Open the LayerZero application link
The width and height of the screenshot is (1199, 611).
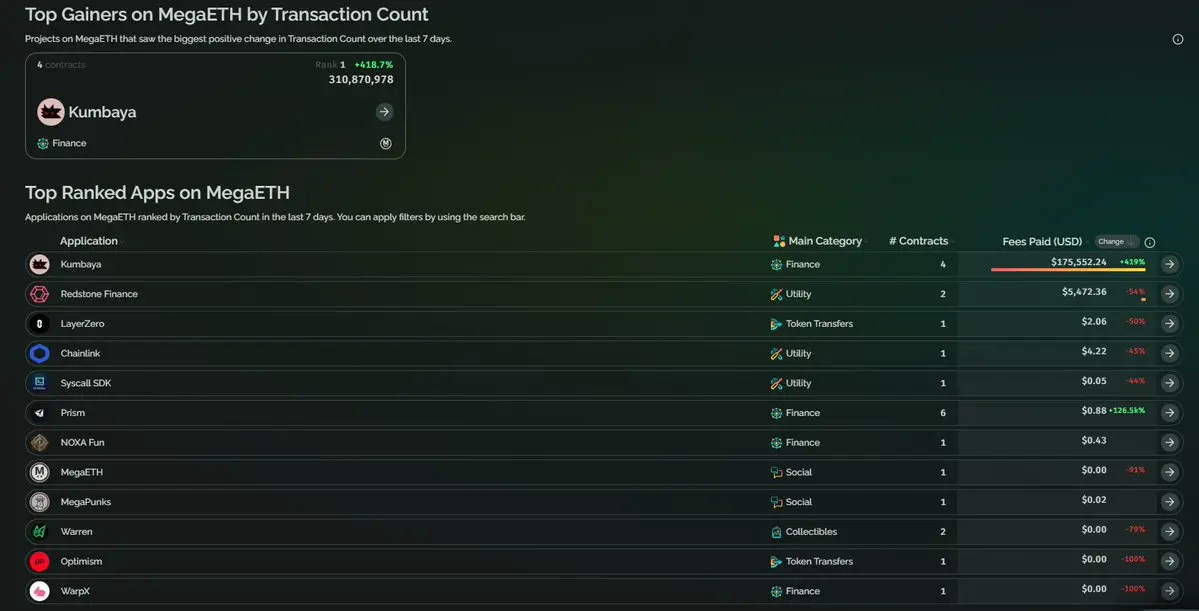point(83,323)
